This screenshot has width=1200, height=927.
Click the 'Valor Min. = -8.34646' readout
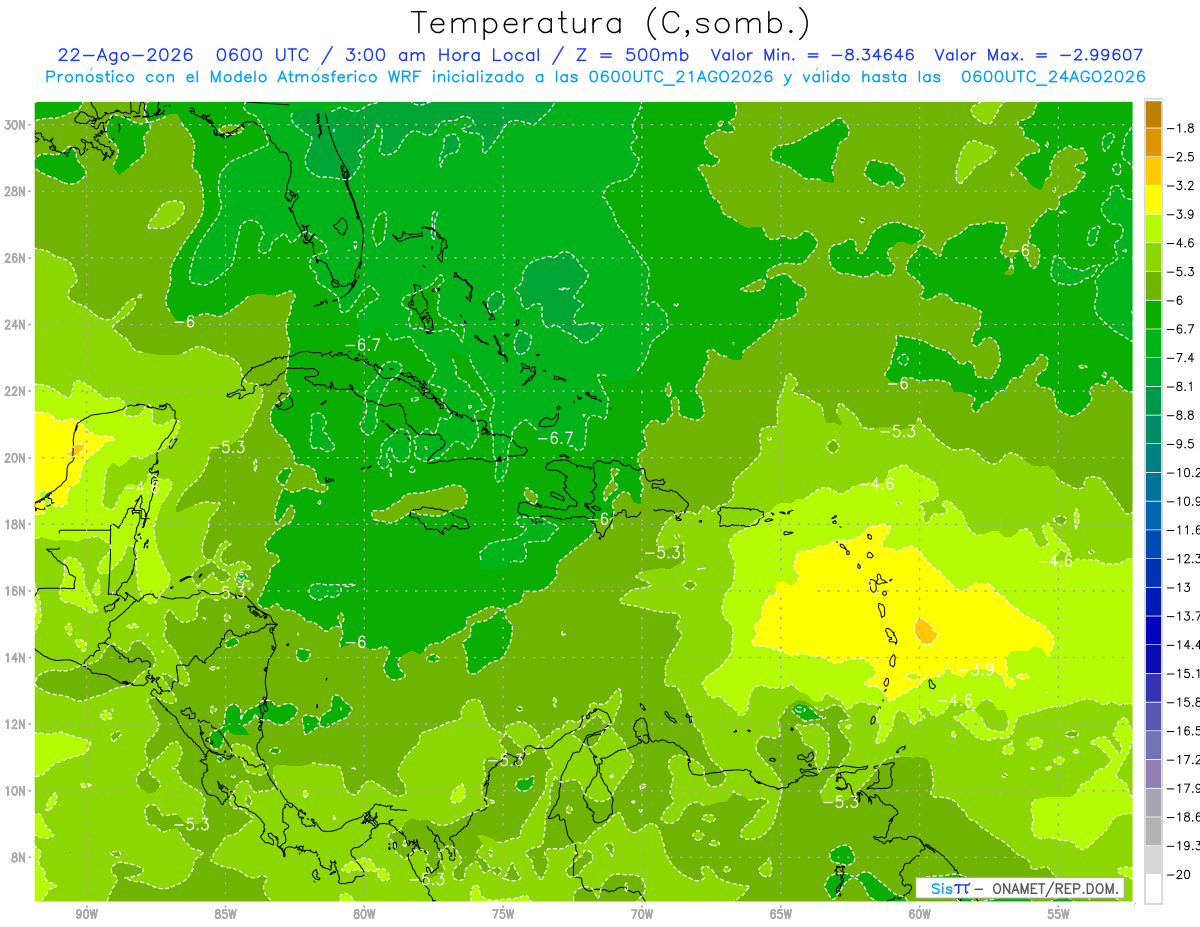812,55
